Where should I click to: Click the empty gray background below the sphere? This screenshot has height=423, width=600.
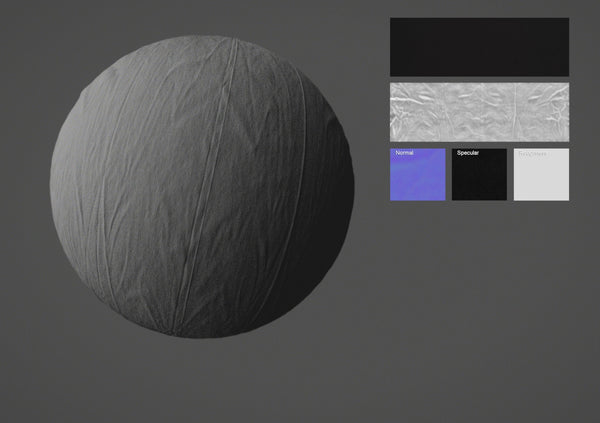(200, 380)
